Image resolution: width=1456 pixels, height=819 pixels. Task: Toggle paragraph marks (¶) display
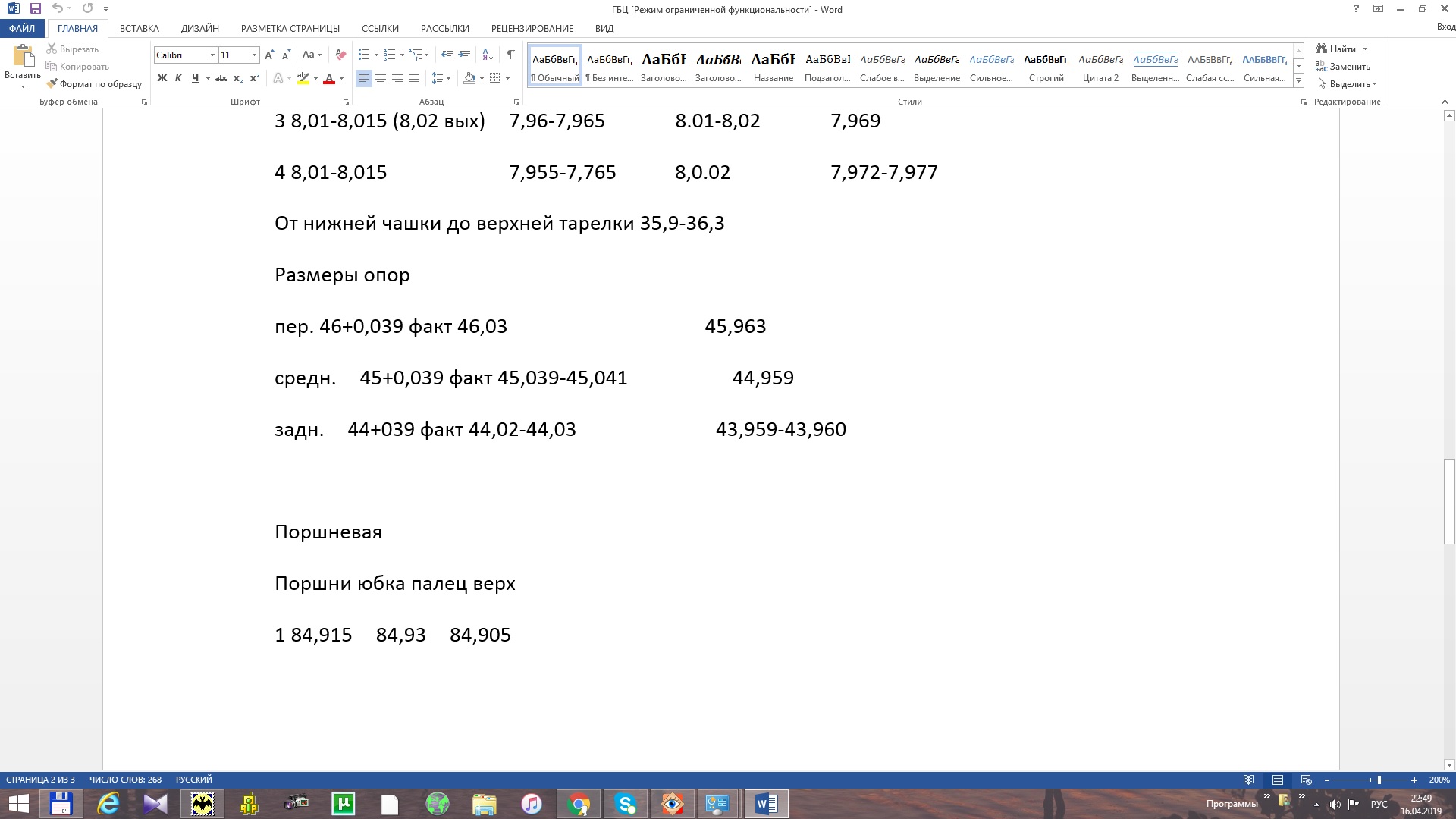point(511,55)
